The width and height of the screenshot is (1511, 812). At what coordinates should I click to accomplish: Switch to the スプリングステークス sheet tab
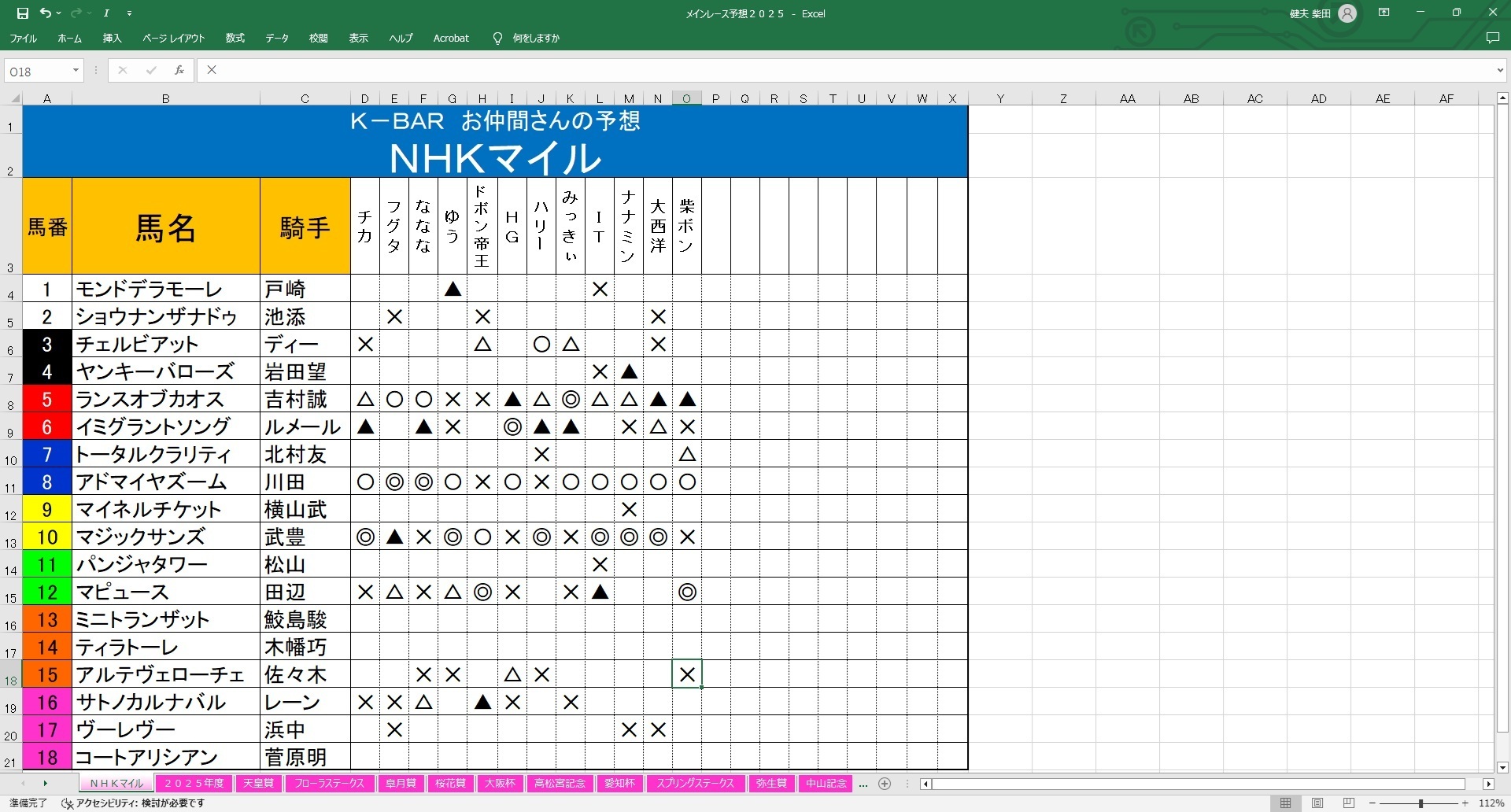[x=696, y=783]
